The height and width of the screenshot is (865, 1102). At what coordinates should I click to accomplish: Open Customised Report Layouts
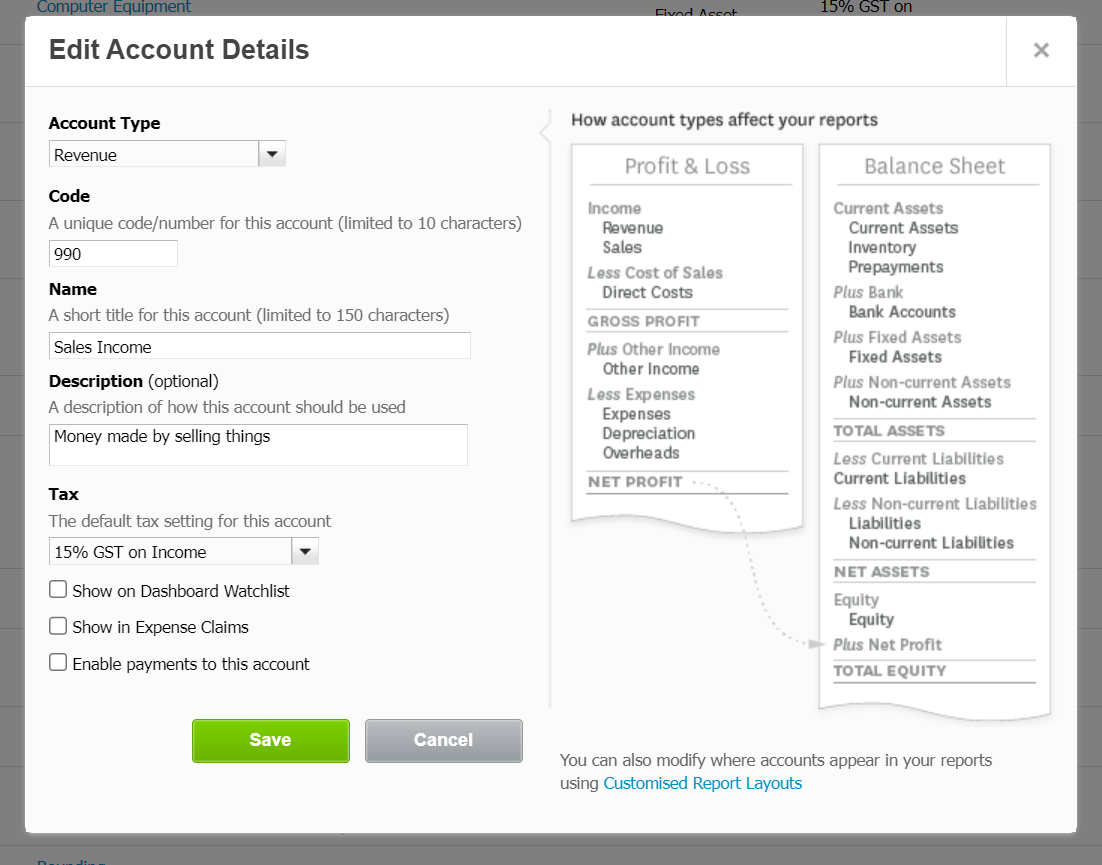pos(702,783)
